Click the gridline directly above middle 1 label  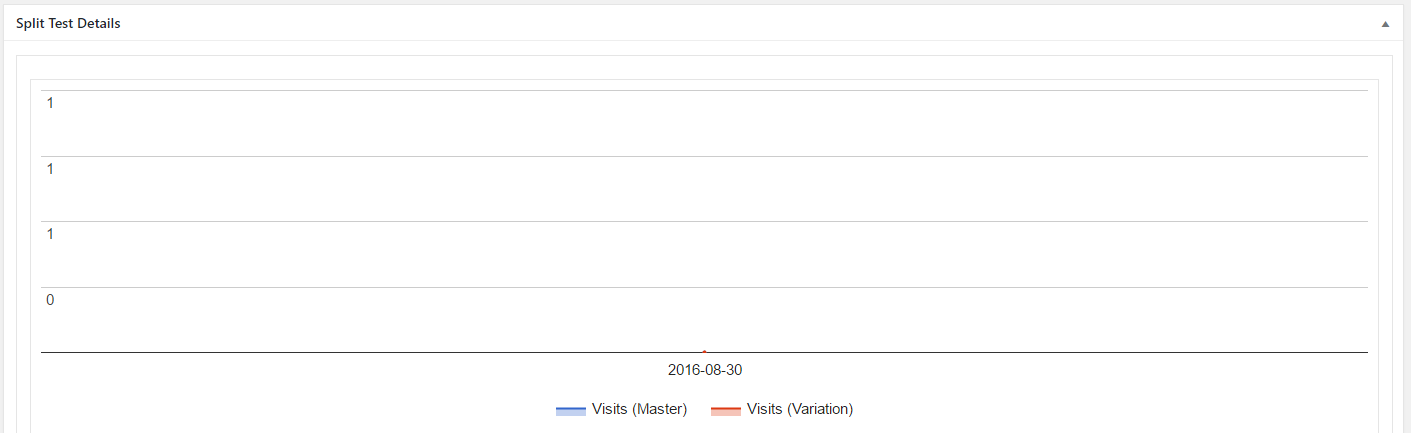tap(704, 156)
